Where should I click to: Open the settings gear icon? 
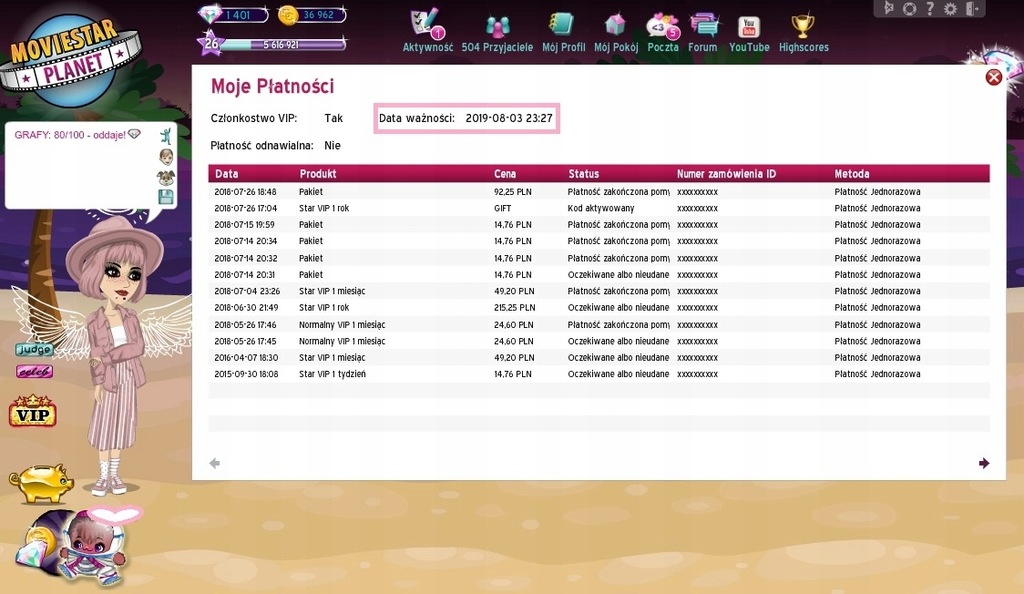950,9
